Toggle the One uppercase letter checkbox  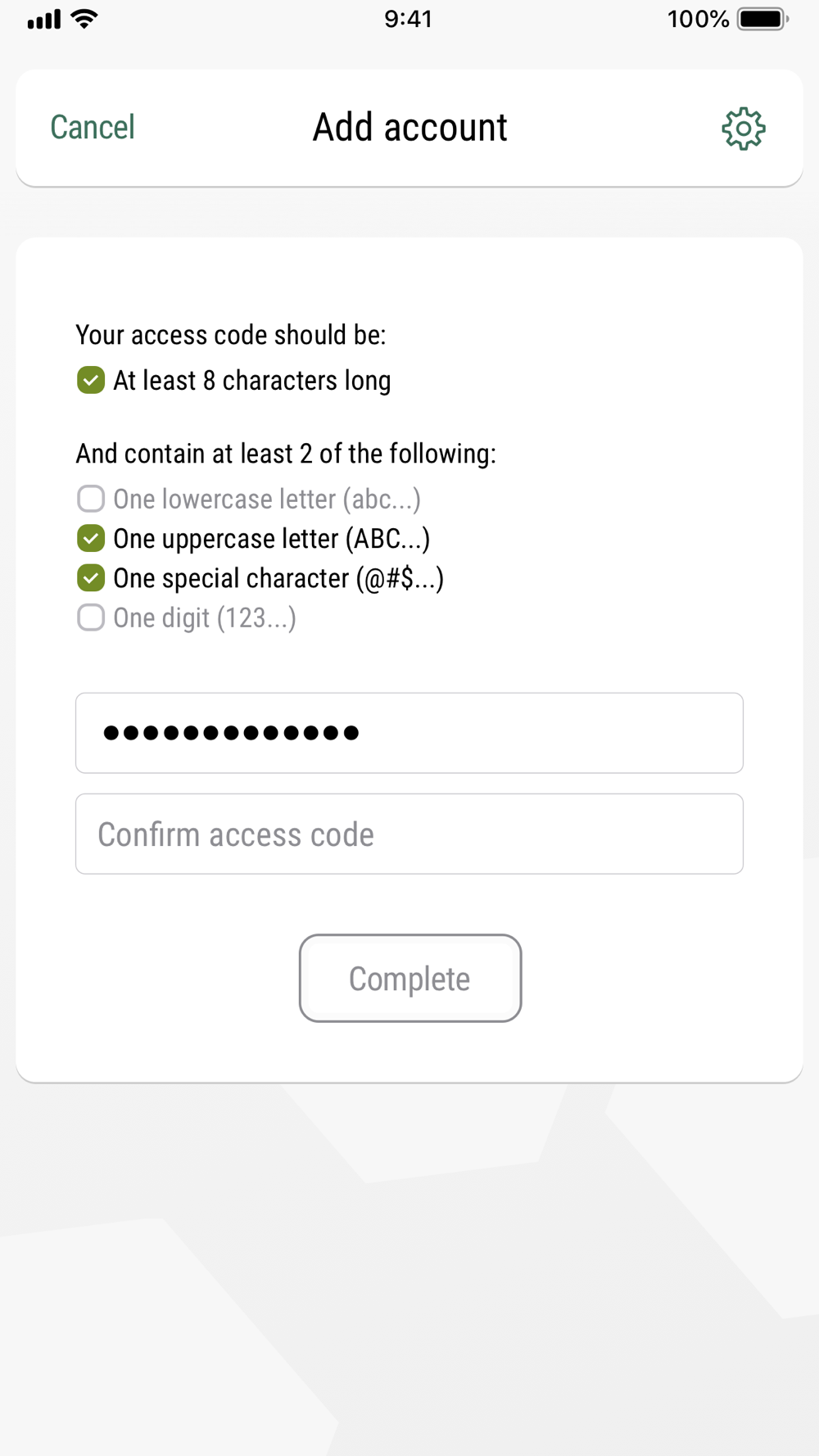(x=91, y=538)
